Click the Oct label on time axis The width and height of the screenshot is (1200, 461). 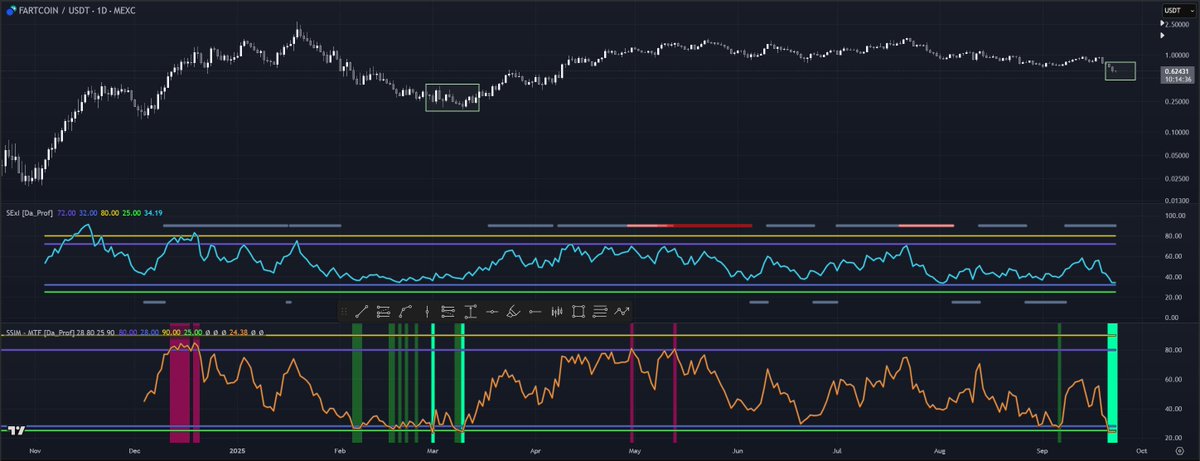coord(1142,451)
